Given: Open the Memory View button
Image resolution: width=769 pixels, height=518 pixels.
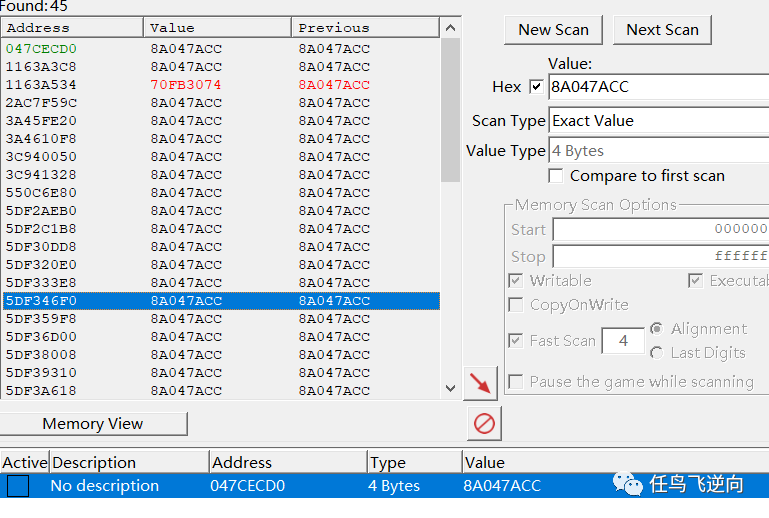Looking at the screenshot, I should pos(93,423).
